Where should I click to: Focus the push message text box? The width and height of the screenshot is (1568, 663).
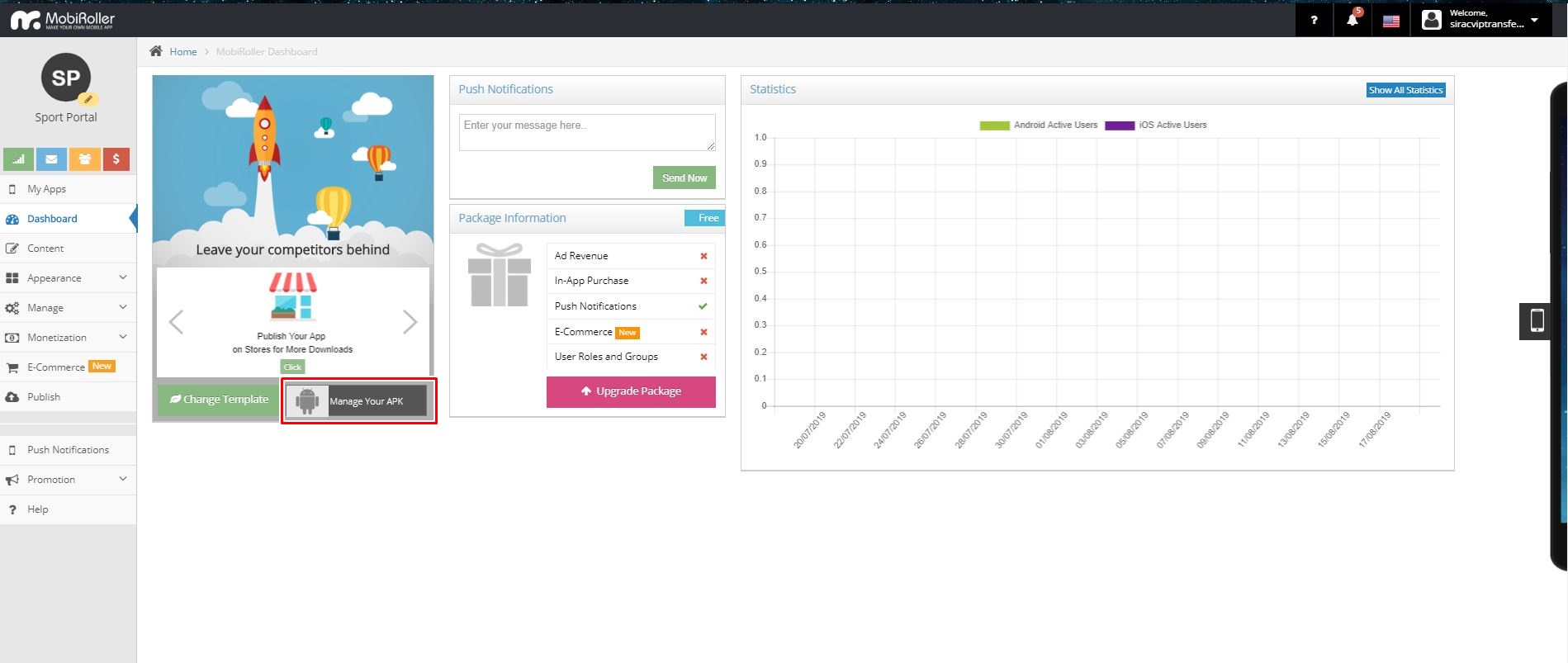(x=587, y=132)
